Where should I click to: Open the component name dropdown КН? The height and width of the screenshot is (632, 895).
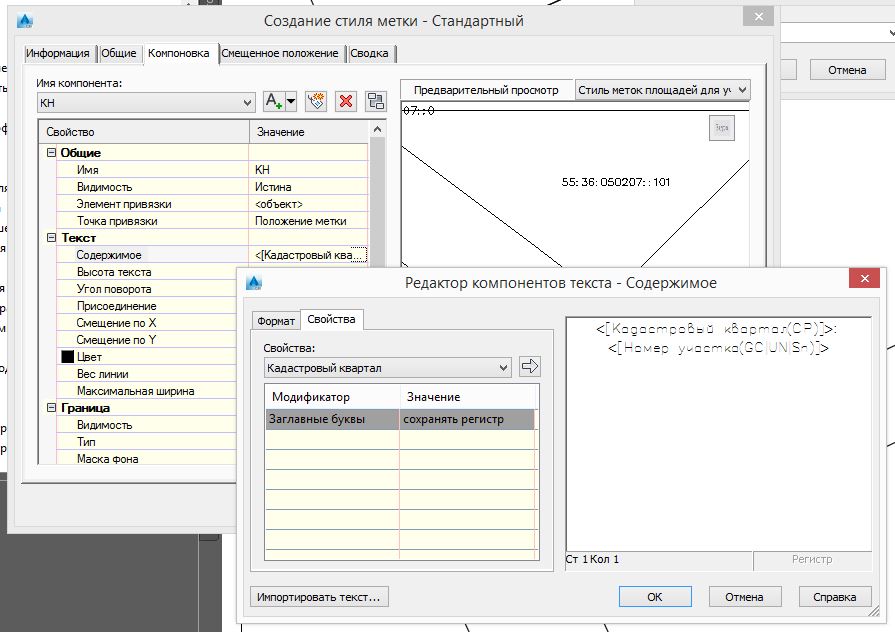pos(146,103)
